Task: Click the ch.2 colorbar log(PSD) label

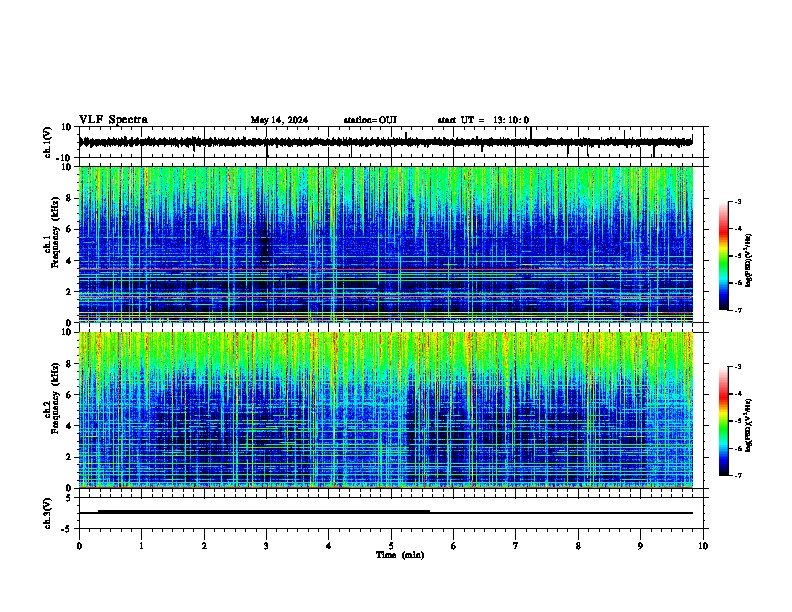Action: (748, 425)
